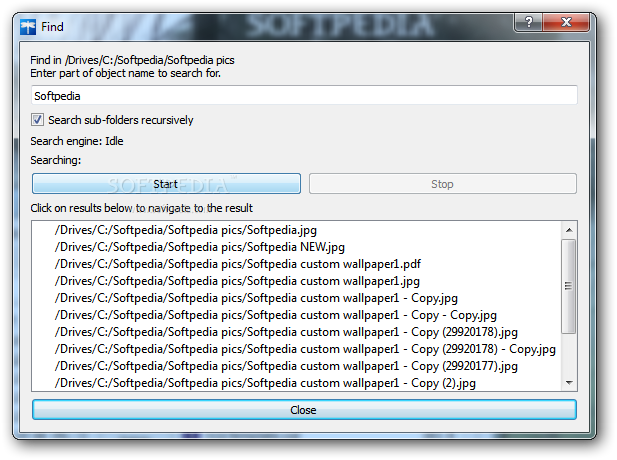Select result Softpedia custom wallpaper1.jpg
The height and width of the screenshot is (460, 617).
coord(237,281)
